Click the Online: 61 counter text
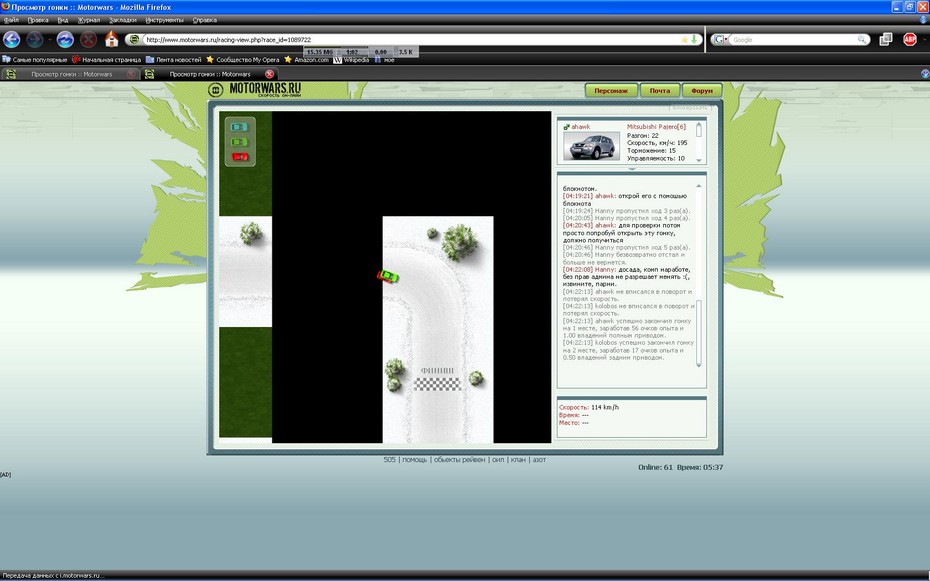 [x=655, y=467]
